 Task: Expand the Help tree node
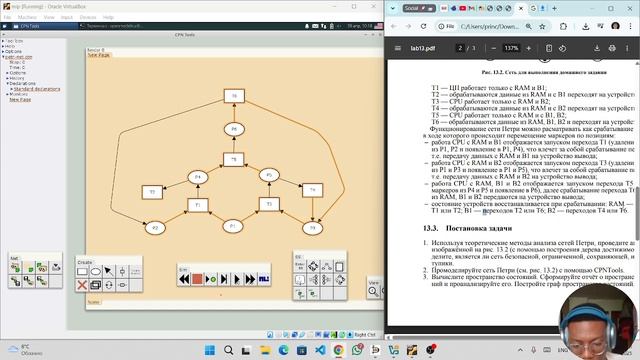pyautogui.click(x=3, y=46)
